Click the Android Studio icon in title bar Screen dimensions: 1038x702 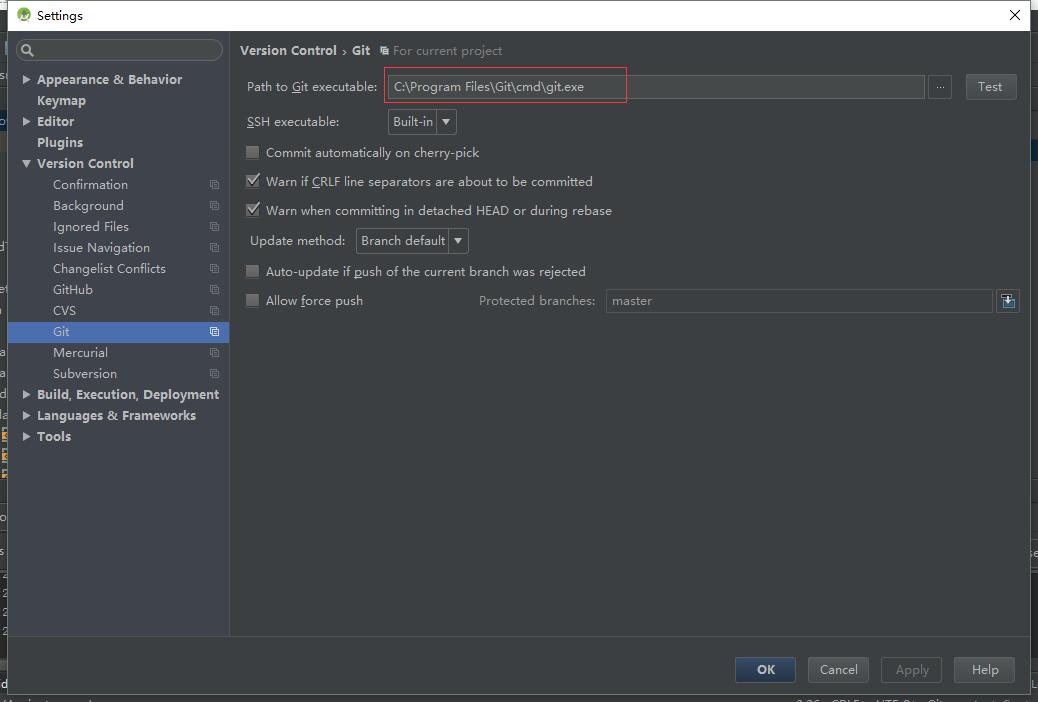coord(24,15)
